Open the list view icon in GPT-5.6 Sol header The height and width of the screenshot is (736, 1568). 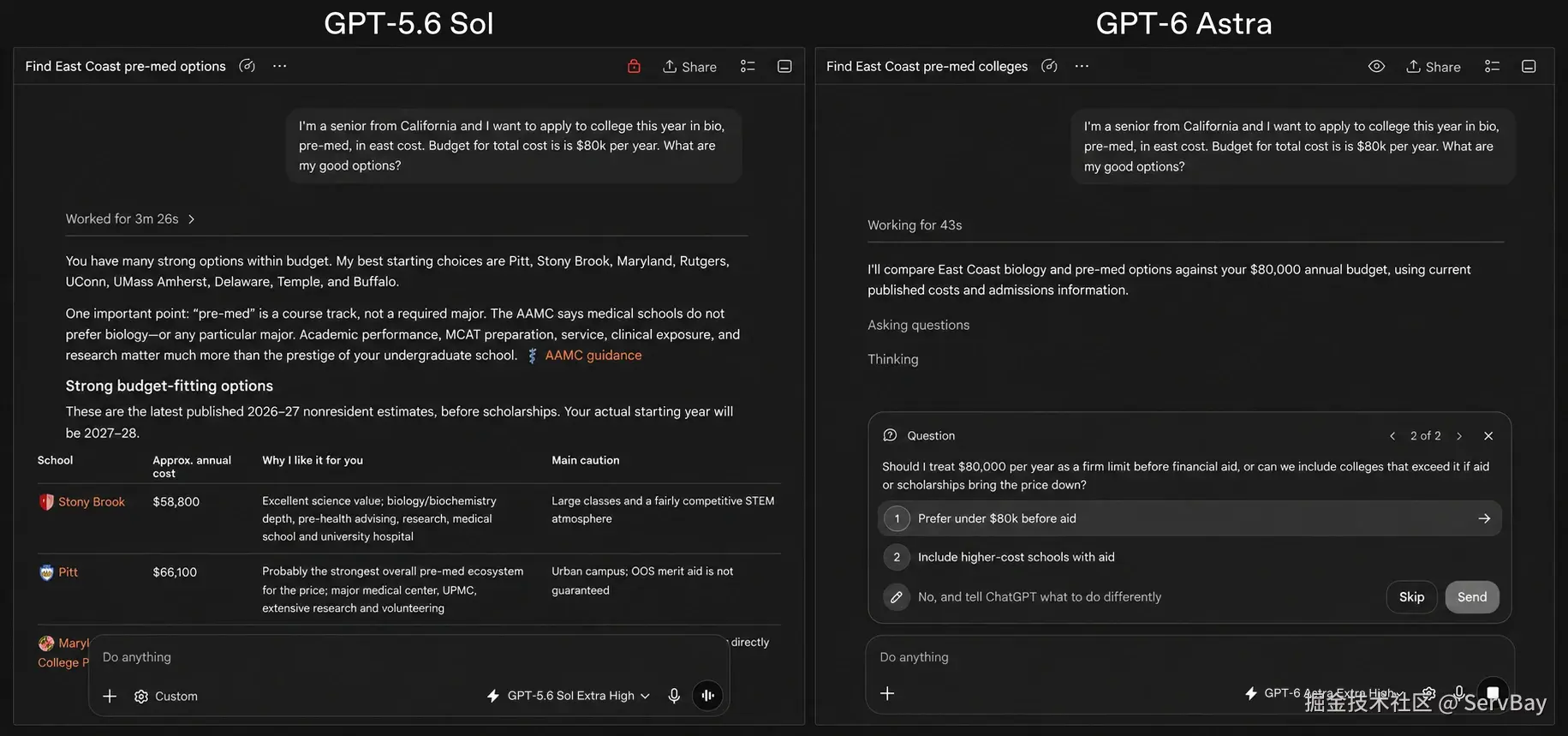pos(748,66)
